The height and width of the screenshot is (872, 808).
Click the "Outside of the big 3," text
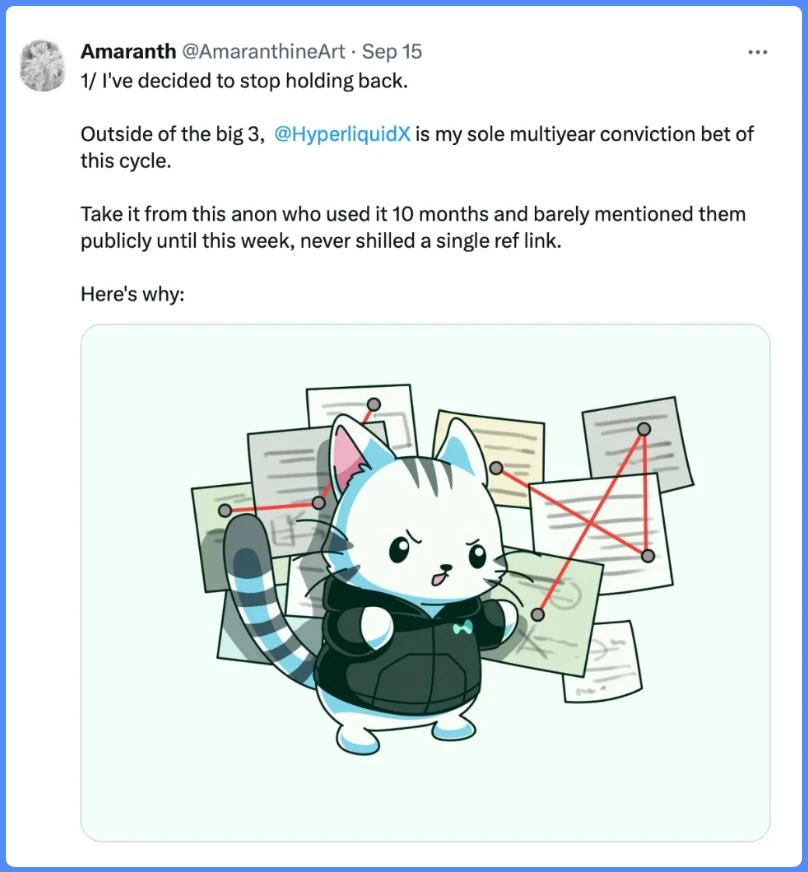click(x=173, y=134)
